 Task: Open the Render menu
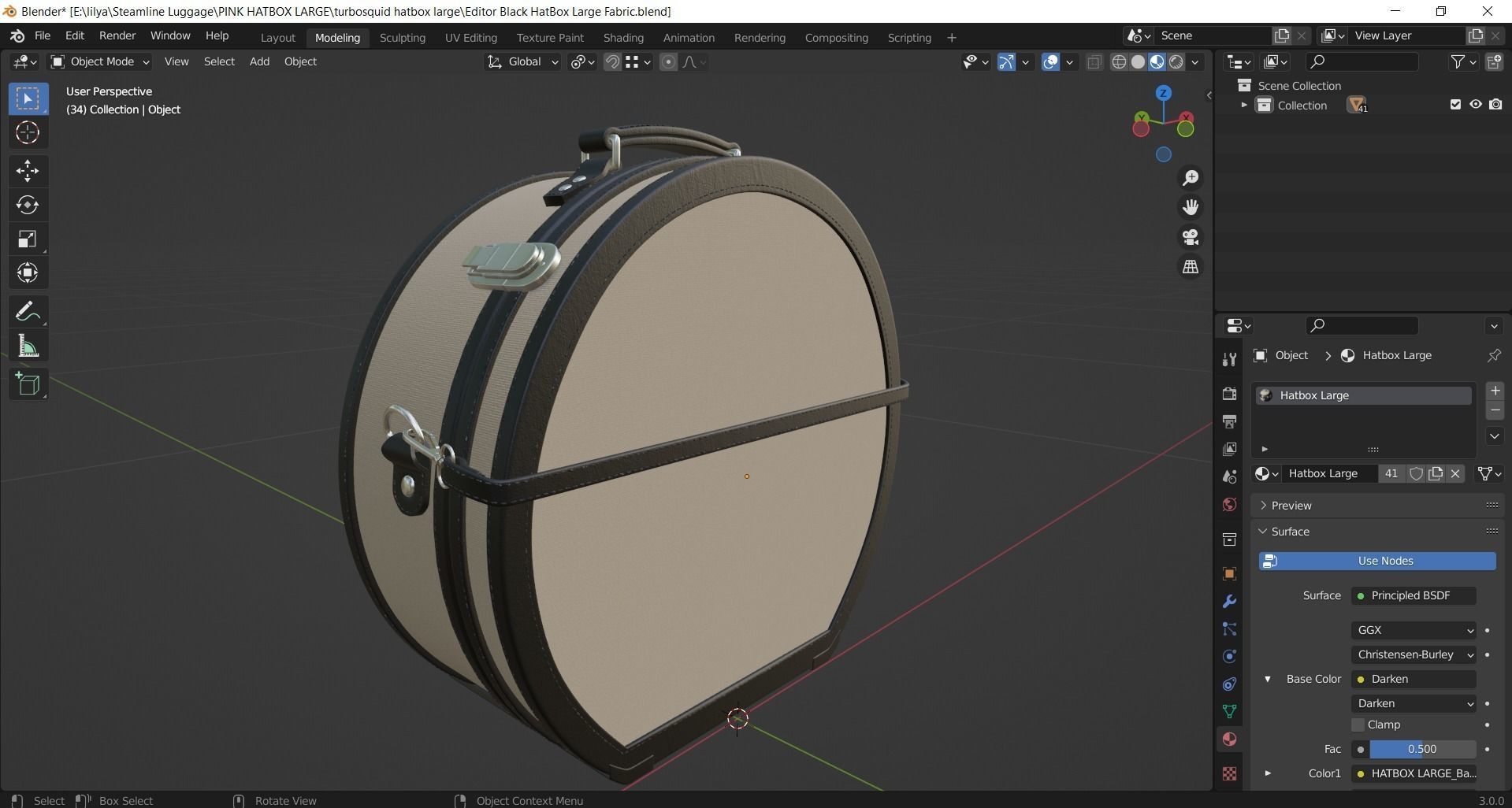(117, 36)
